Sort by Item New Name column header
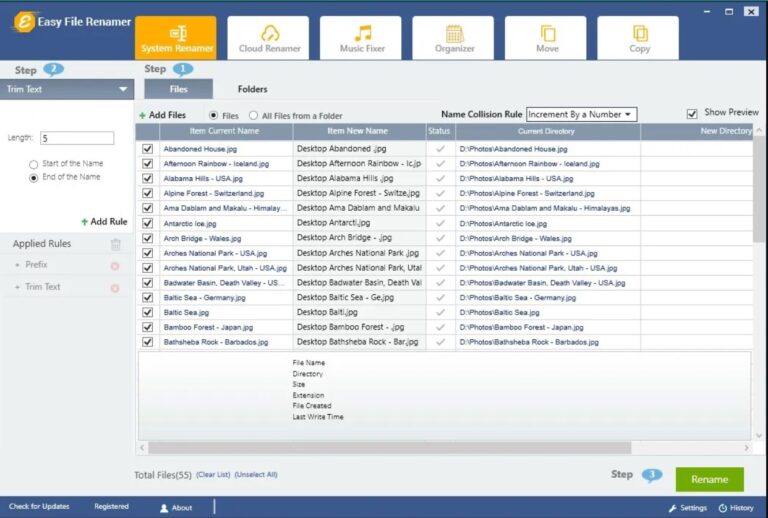 pos(359,131)
